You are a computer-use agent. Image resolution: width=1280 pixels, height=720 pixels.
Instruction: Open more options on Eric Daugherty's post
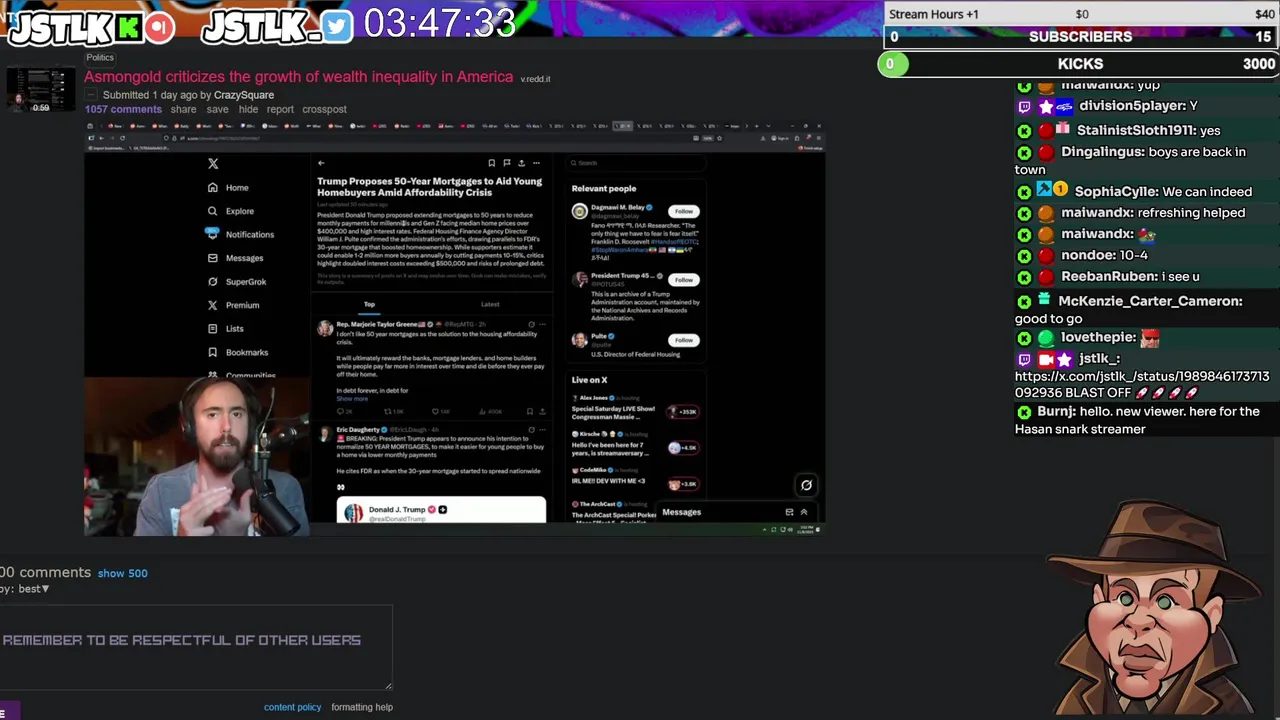coord(542,430)
